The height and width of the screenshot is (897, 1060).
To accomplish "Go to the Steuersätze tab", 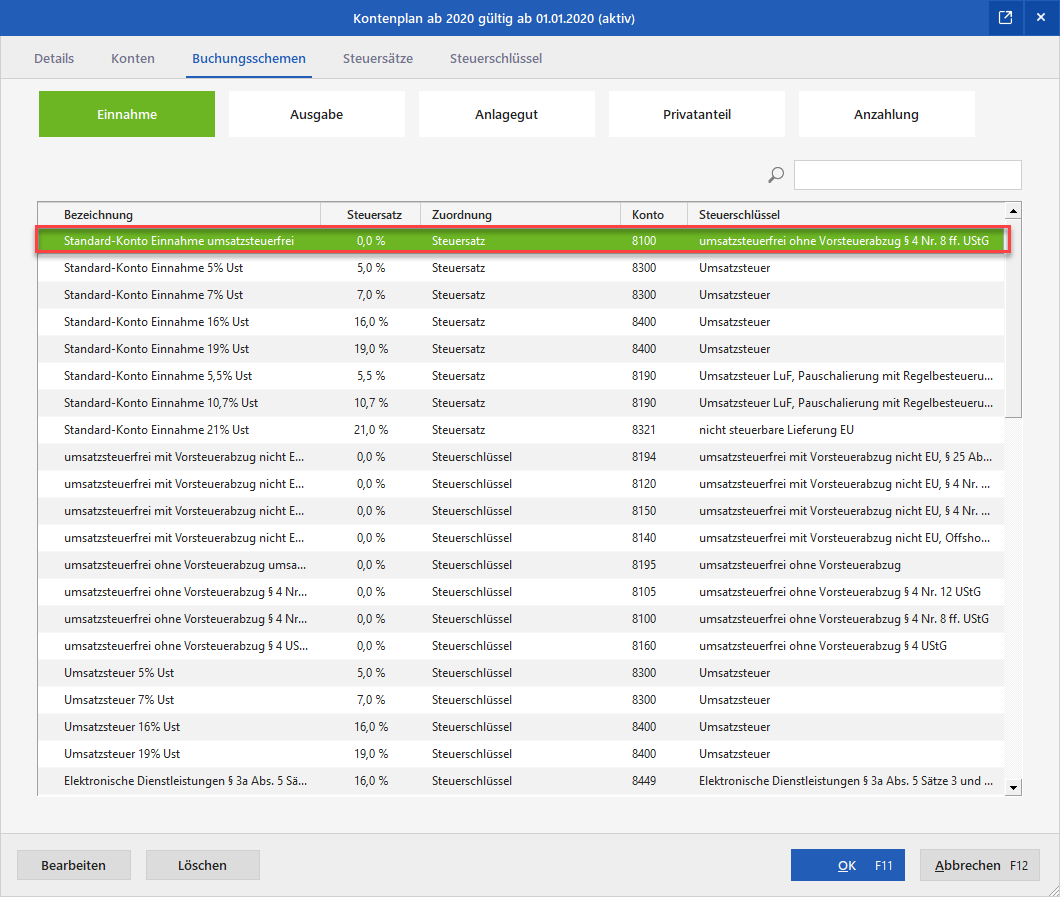I will [x=378, y=58].
